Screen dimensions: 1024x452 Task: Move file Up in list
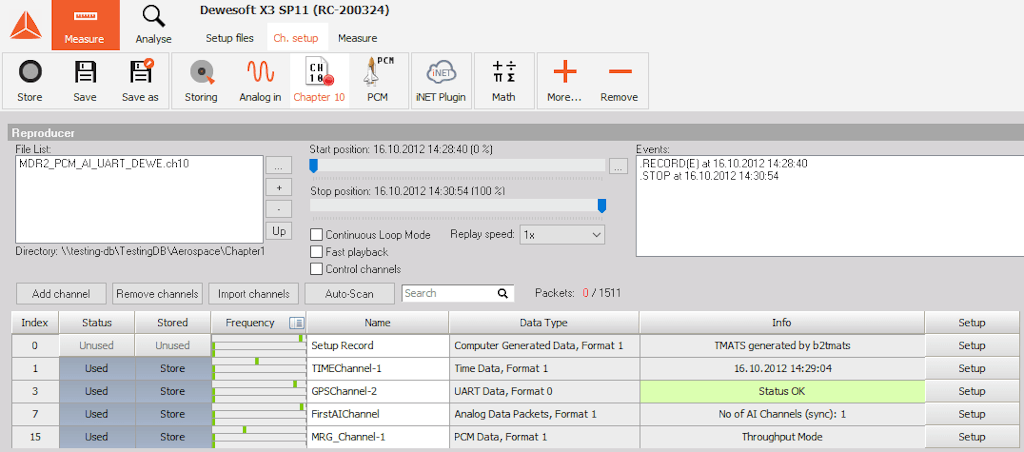(x=278, y=231)
